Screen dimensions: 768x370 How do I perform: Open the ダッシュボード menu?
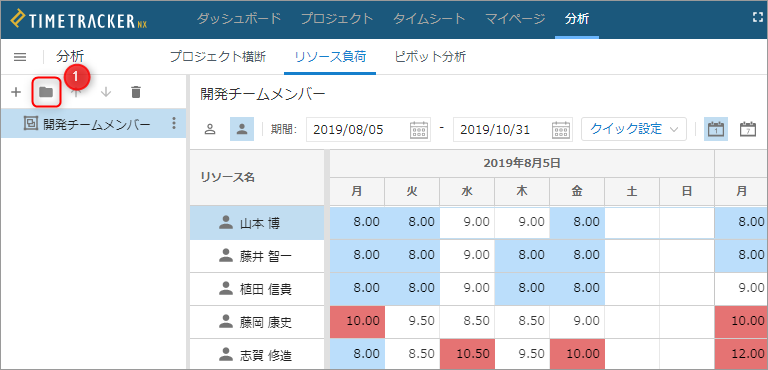coord(239,19)
